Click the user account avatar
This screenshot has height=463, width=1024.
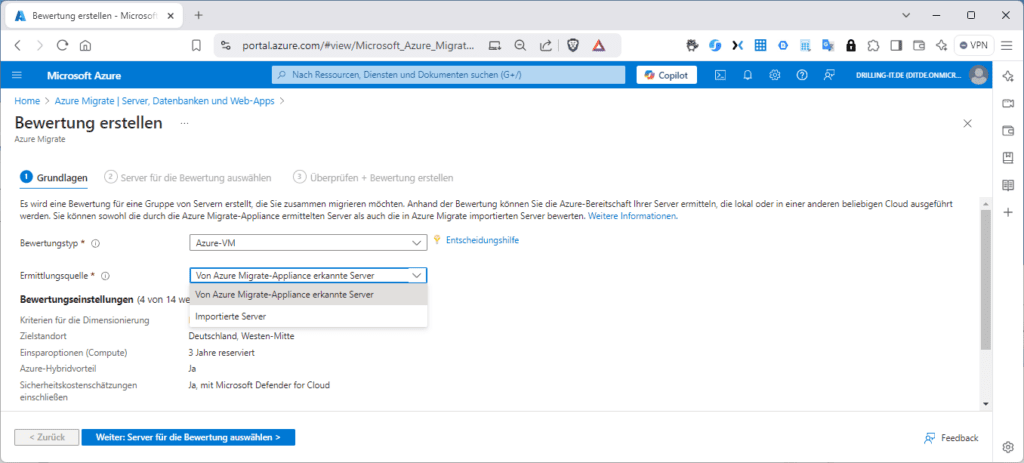pos(978,75)
